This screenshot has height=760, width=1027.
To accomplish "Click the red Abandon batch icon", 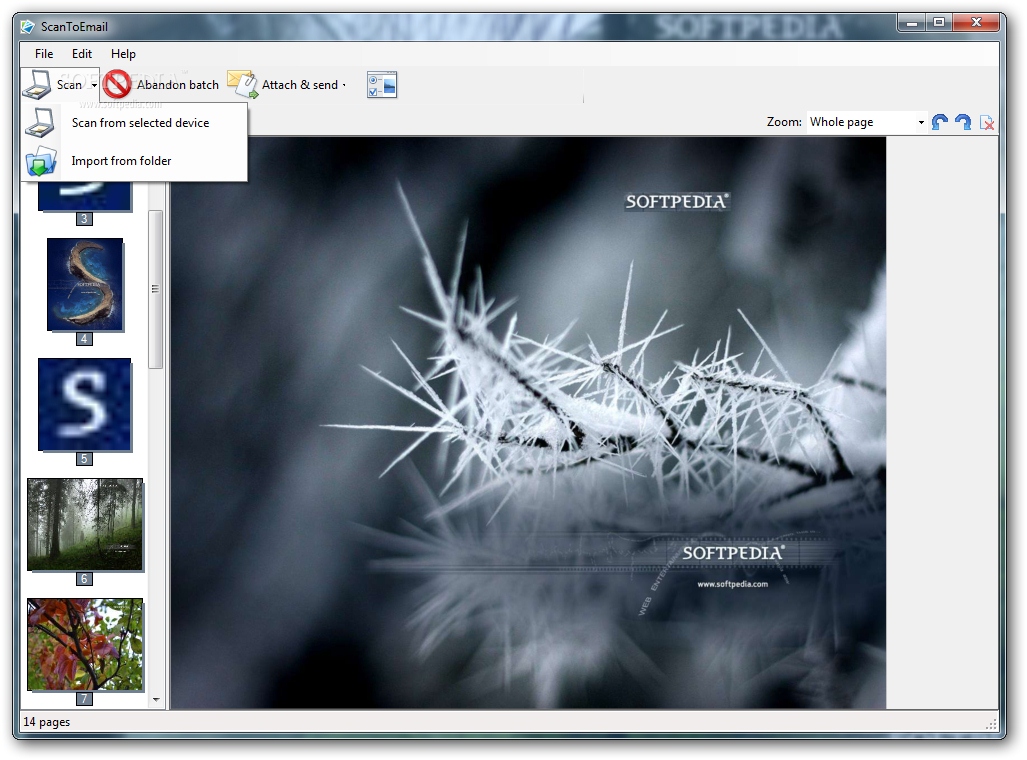I will [x=117, y=85].
